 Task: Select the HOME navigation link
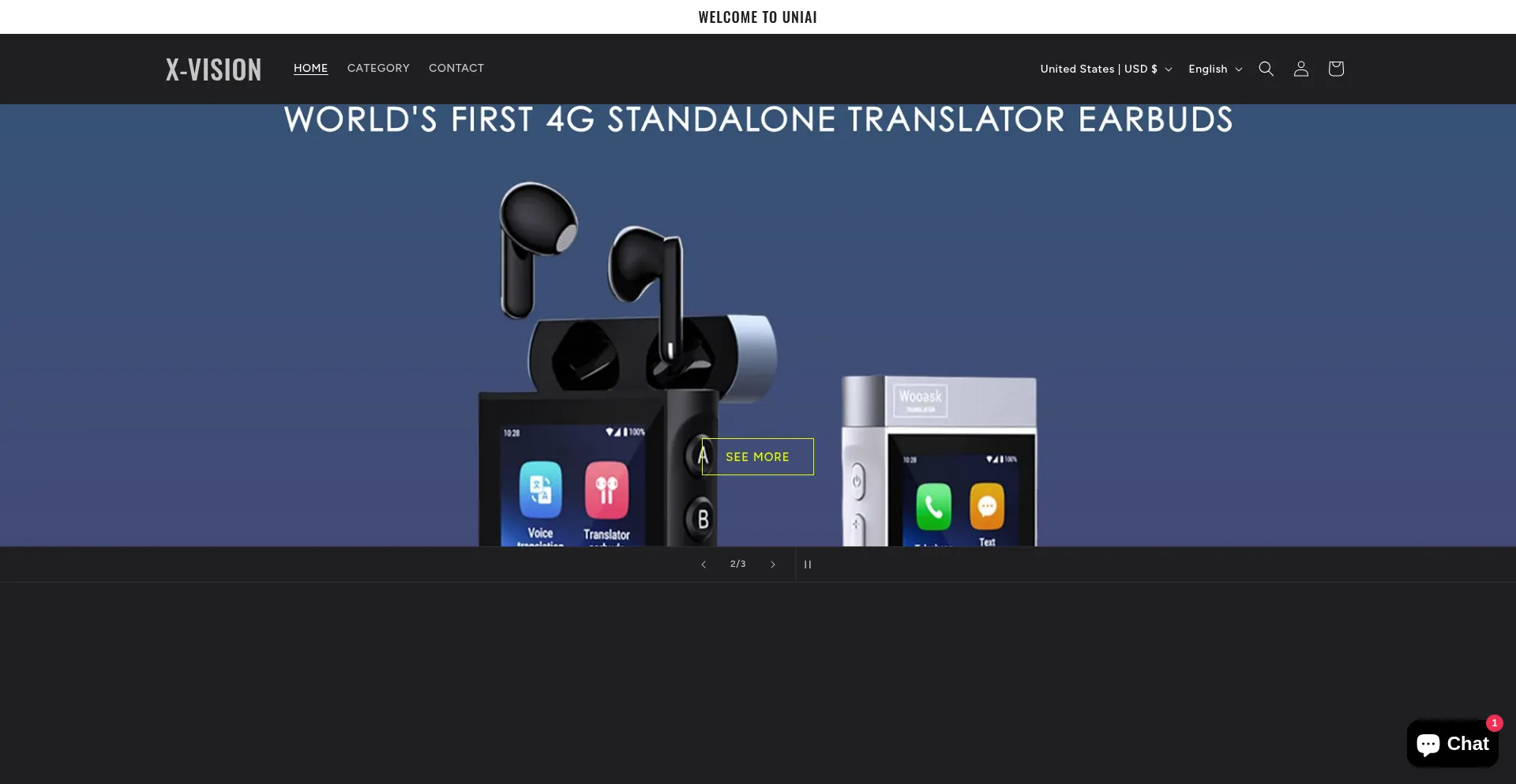[x=310, y=68]
